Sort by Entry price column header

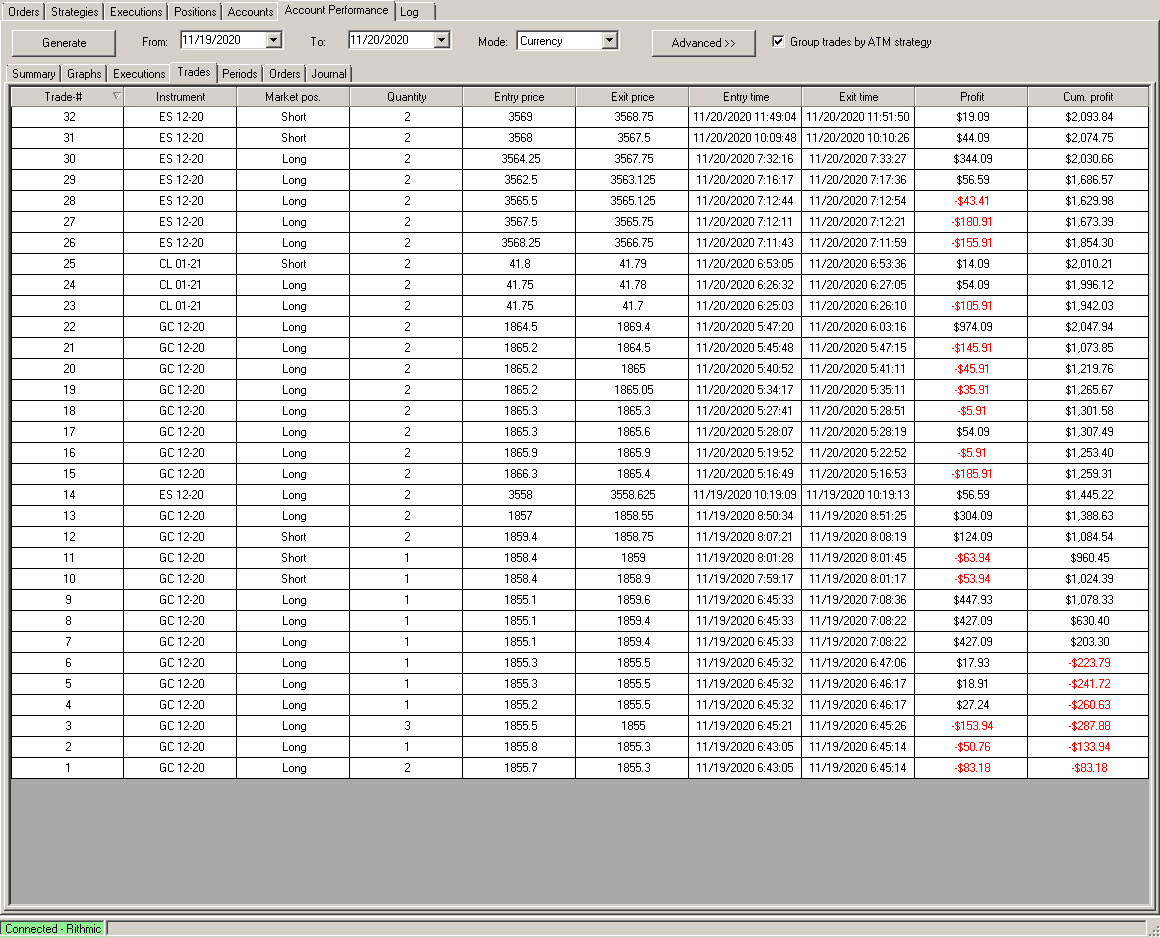coord(519,97)
